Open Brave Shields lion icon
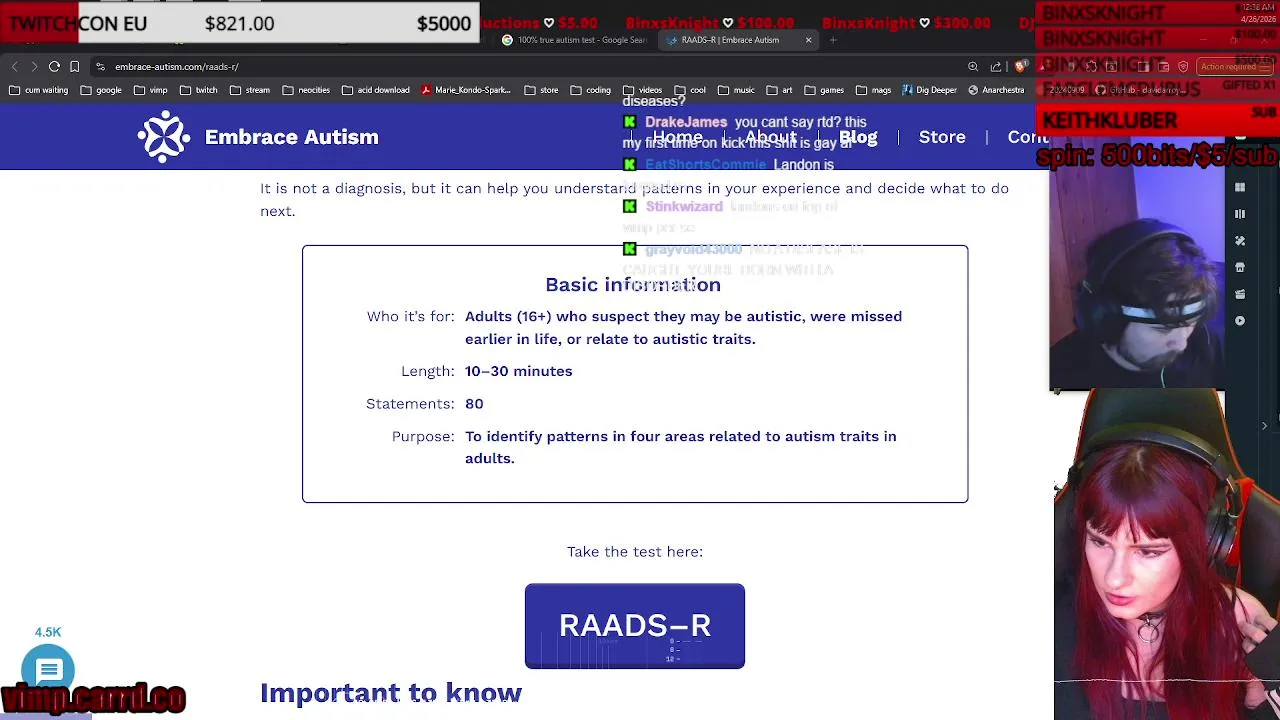This screenshot has width=1280, height=720. tap(1019, 67)
